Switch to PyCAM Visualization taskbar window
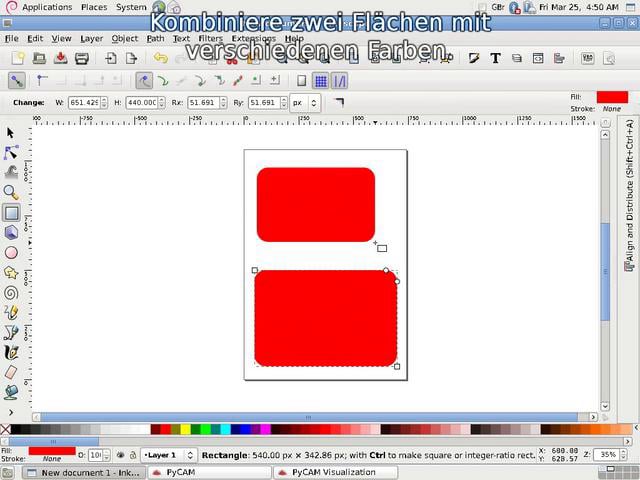Viewport: 640px width, 480px height. (x=336, y=472)
